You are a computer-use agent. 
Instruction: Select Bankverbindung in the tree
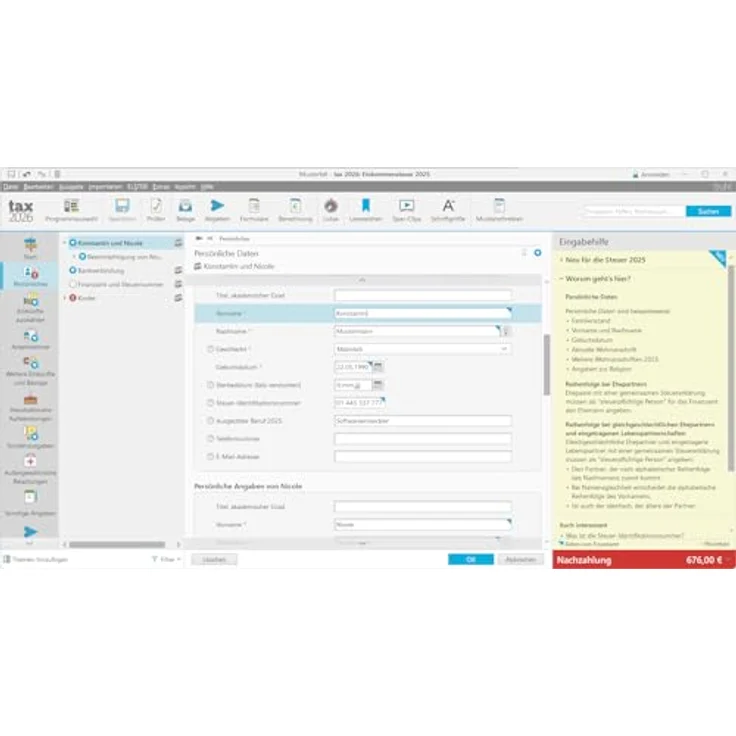click(101, 270)
